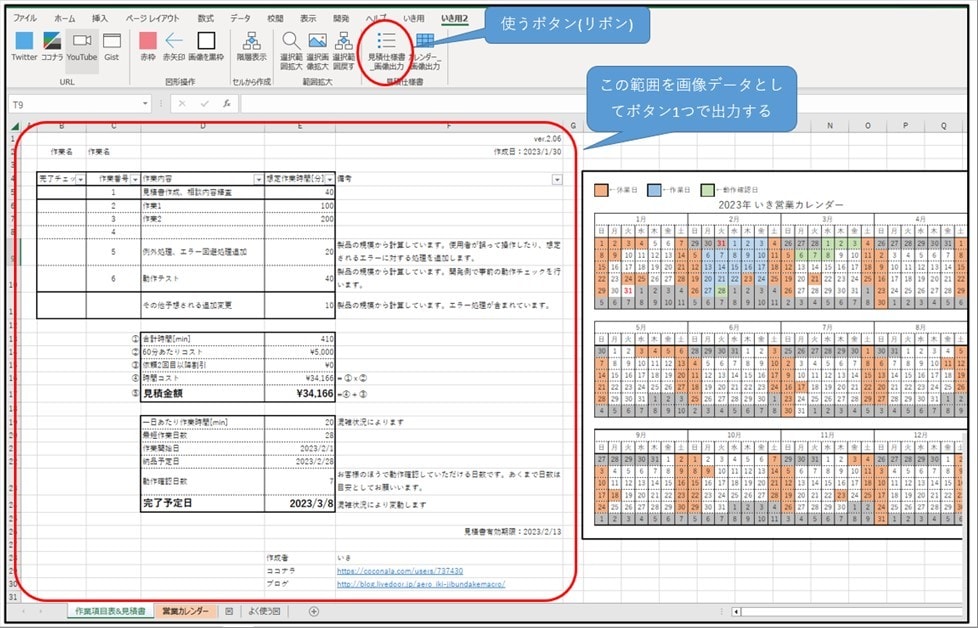Insert a red arrow with 赤矢印
Screen dimensions: 978x628
174,46
